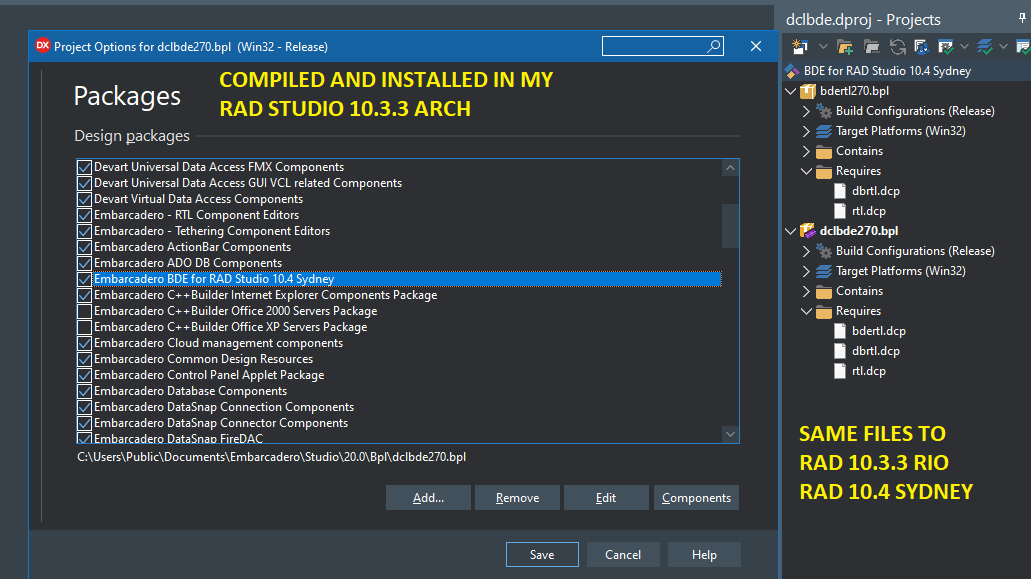
Task: Collapse Requires under bdertl270.bpl
Action: [807, 171]
